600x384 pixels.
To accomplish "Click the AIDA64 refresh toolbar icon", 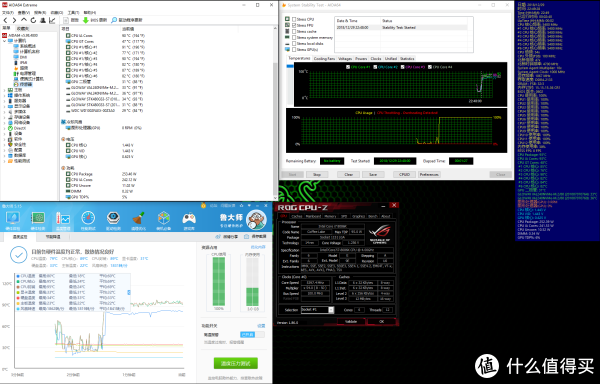I will click(33, 20).
